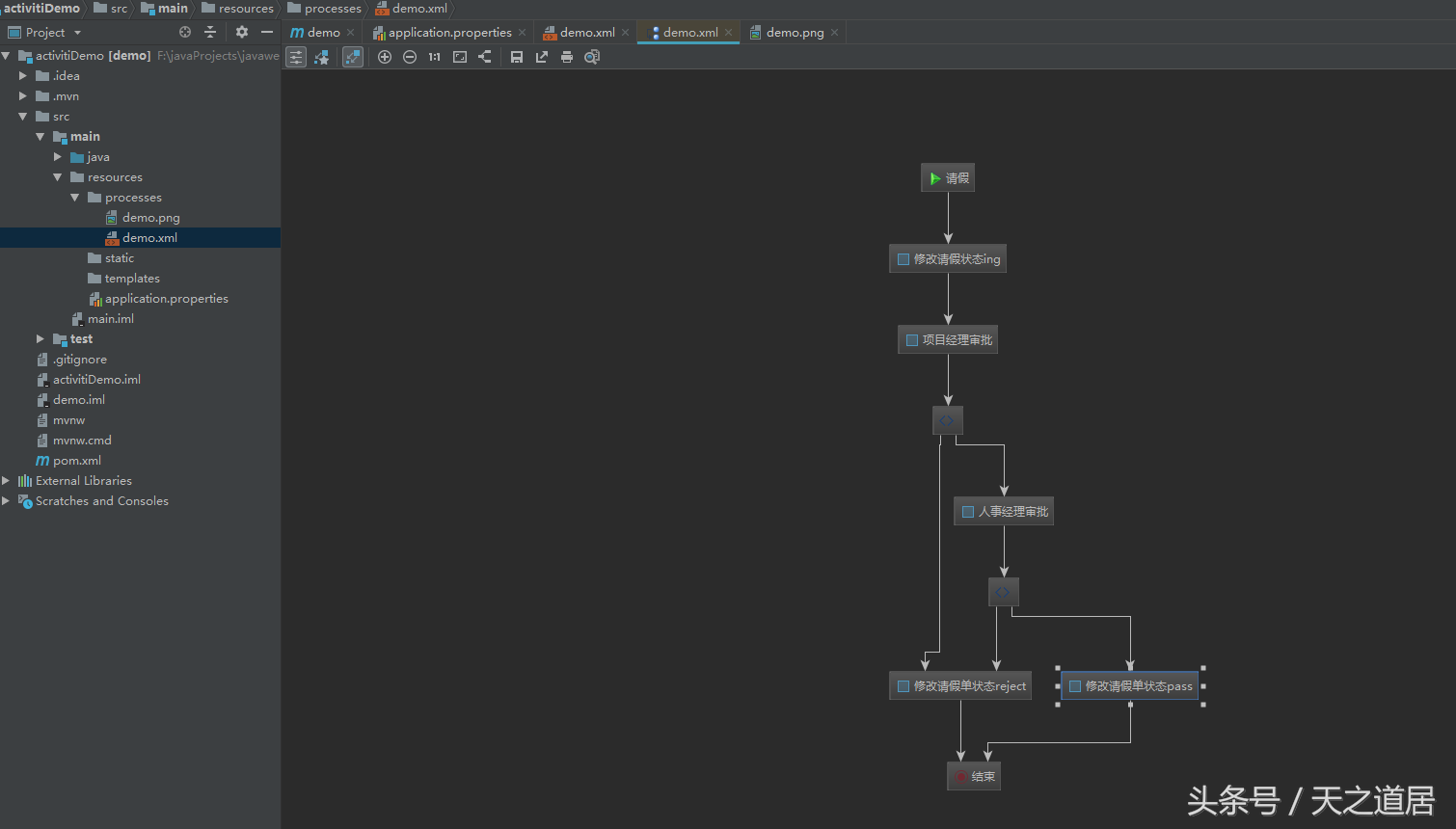The image size is (1456, 829).
Task: Switch to demo.png editor tab
Action: (x=795, y=33)
